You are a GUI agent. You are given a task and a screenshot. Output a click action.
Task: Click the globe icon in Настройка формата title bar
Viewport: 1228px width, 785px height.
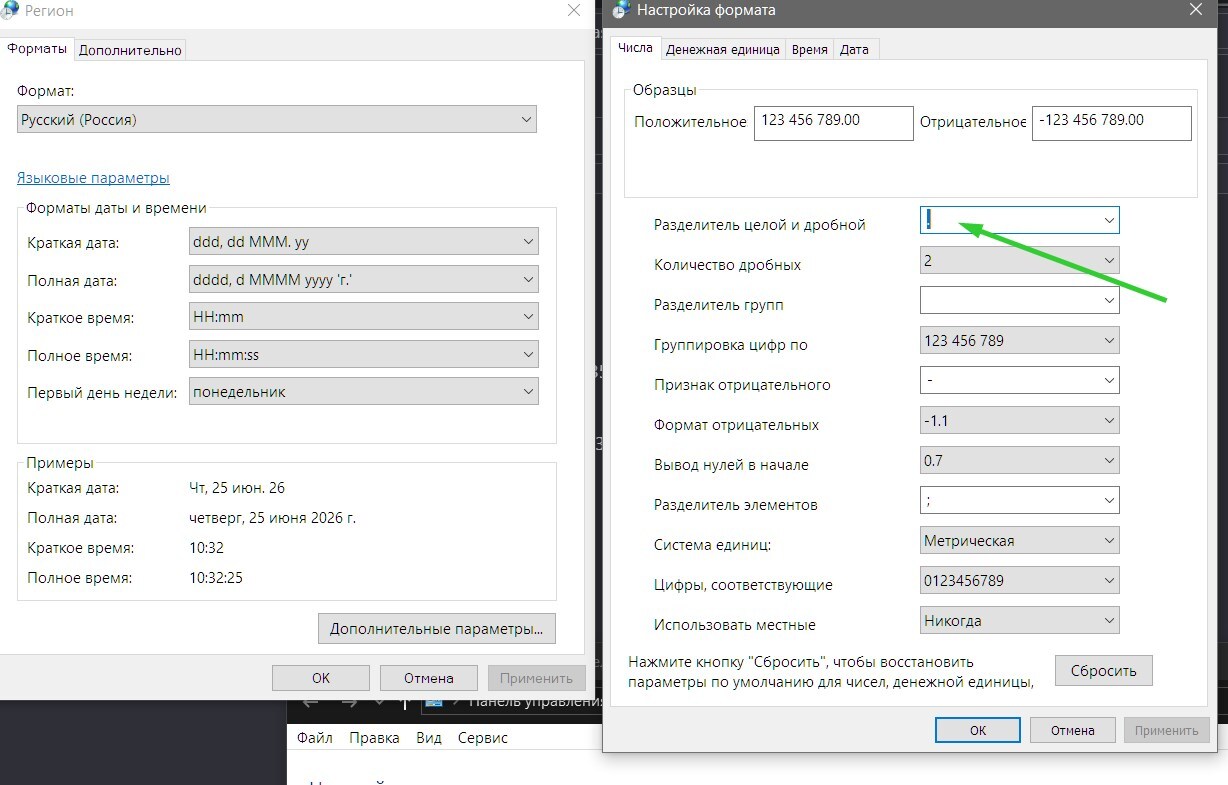click(x=621, y=11)
